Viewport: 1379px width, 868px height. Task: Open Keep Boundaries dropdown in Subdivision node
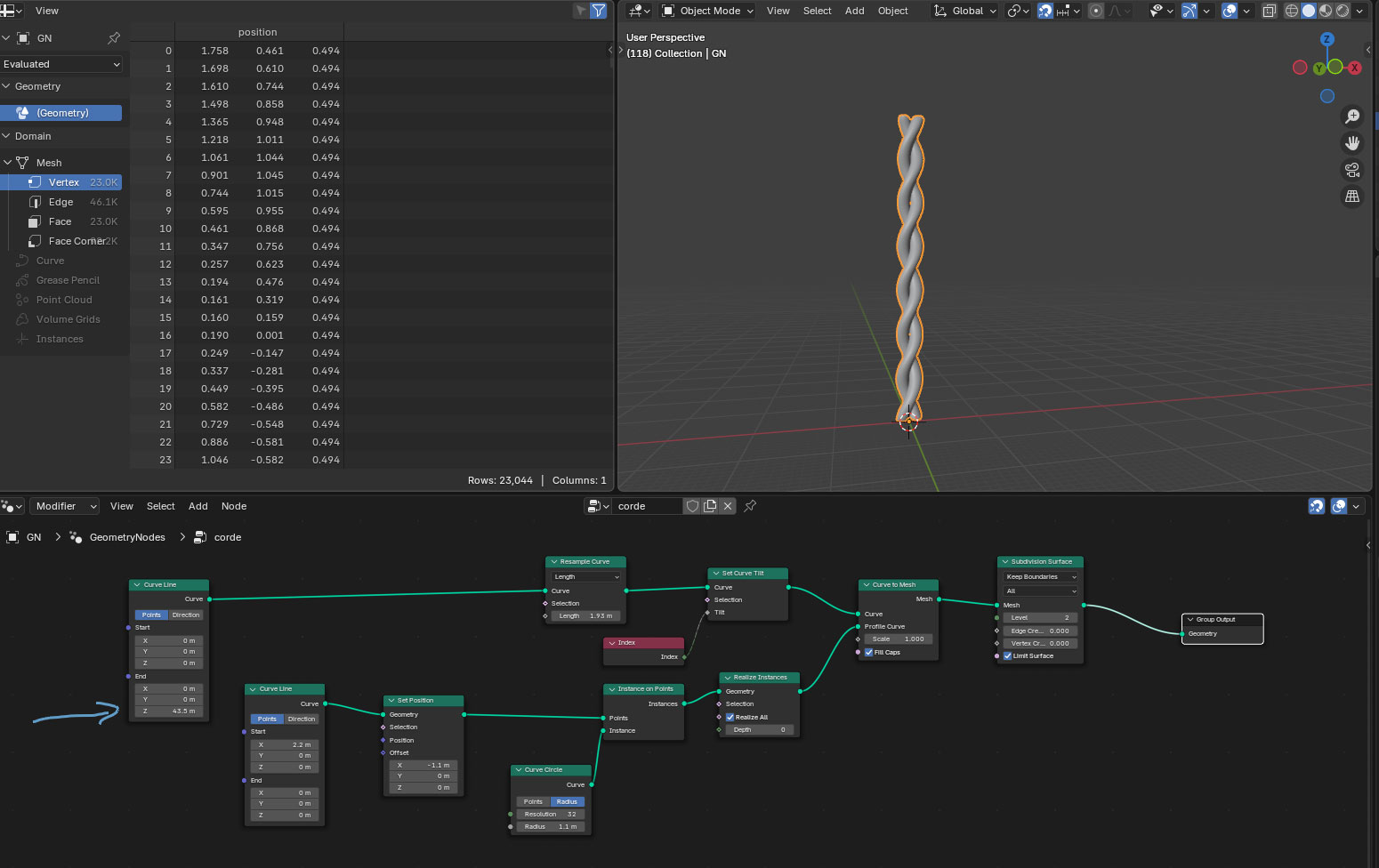click(x=1040, y=576)
